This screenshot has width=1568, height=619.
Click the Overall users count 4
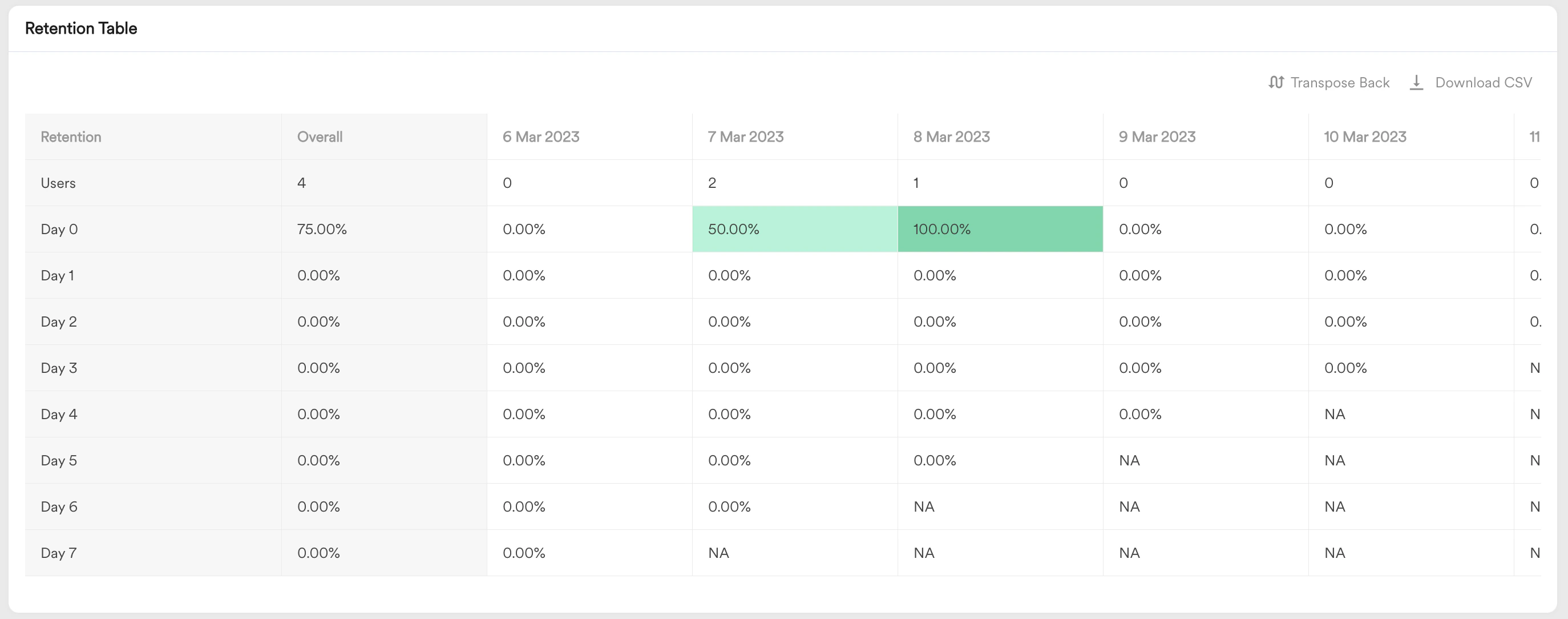pos(301,183)
